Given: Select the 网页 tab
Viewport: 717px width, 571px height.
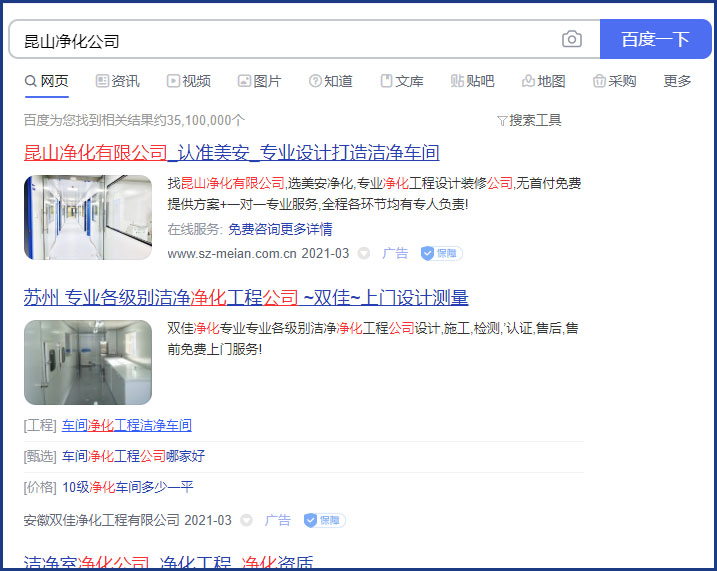Looking at the screenshot, I should (47, 81).
